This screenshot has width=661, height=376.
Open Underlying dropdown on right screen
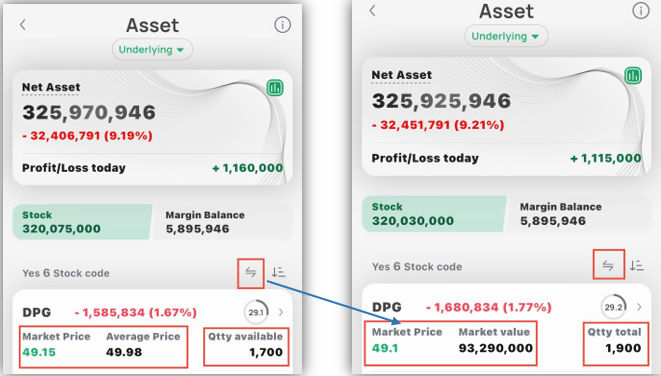coord(506,36)
